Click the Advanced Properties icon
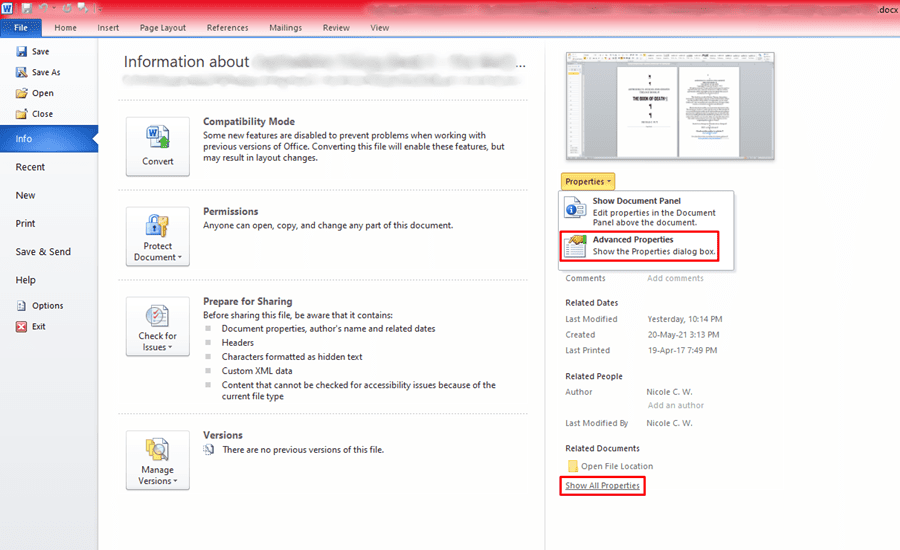The height and width of the screenshot is (550, 900). pos(575,246)
